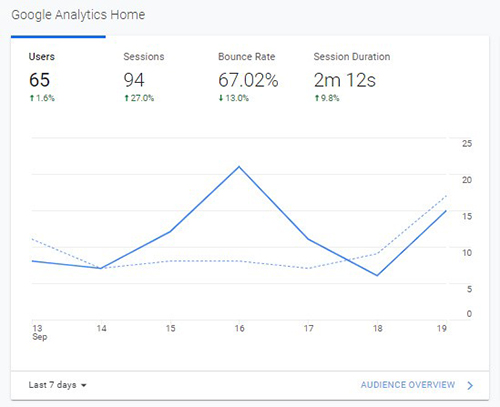Click the x-axis label 19

[441, 329]
